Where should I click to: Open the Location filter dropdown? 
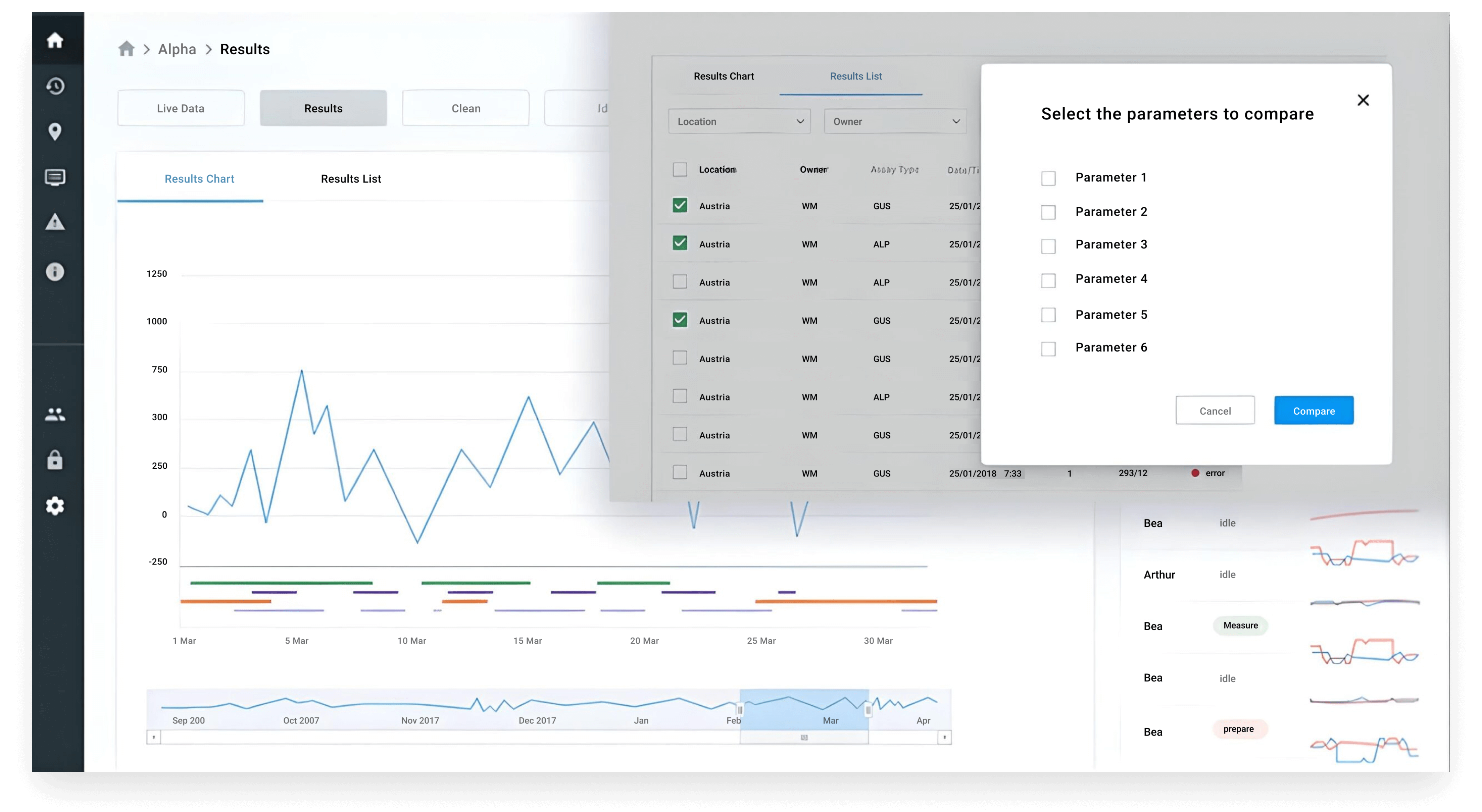(x=739, y=121)
